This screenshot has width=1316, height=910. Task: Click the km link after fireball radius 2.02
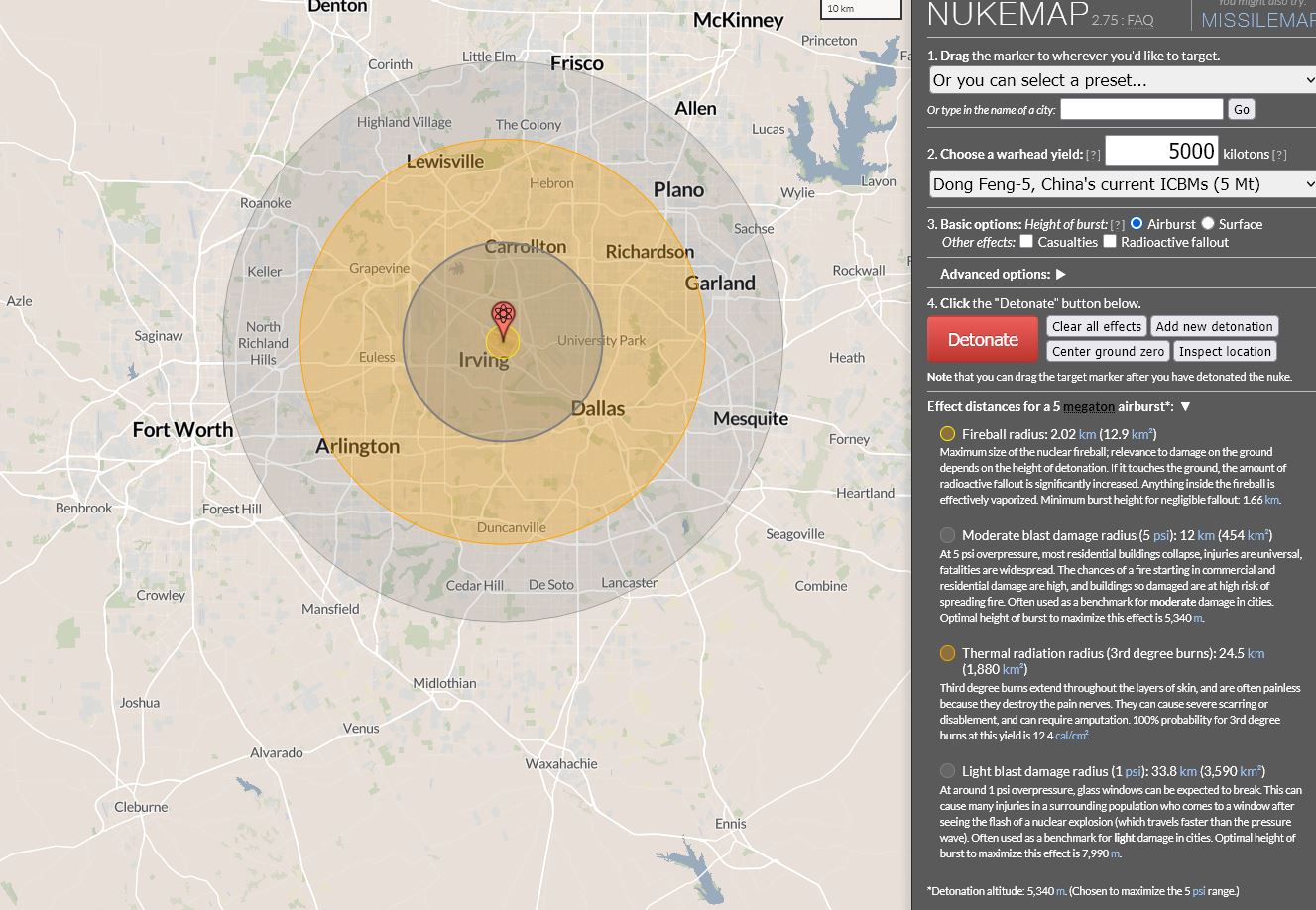click(x=1087, y=434)
